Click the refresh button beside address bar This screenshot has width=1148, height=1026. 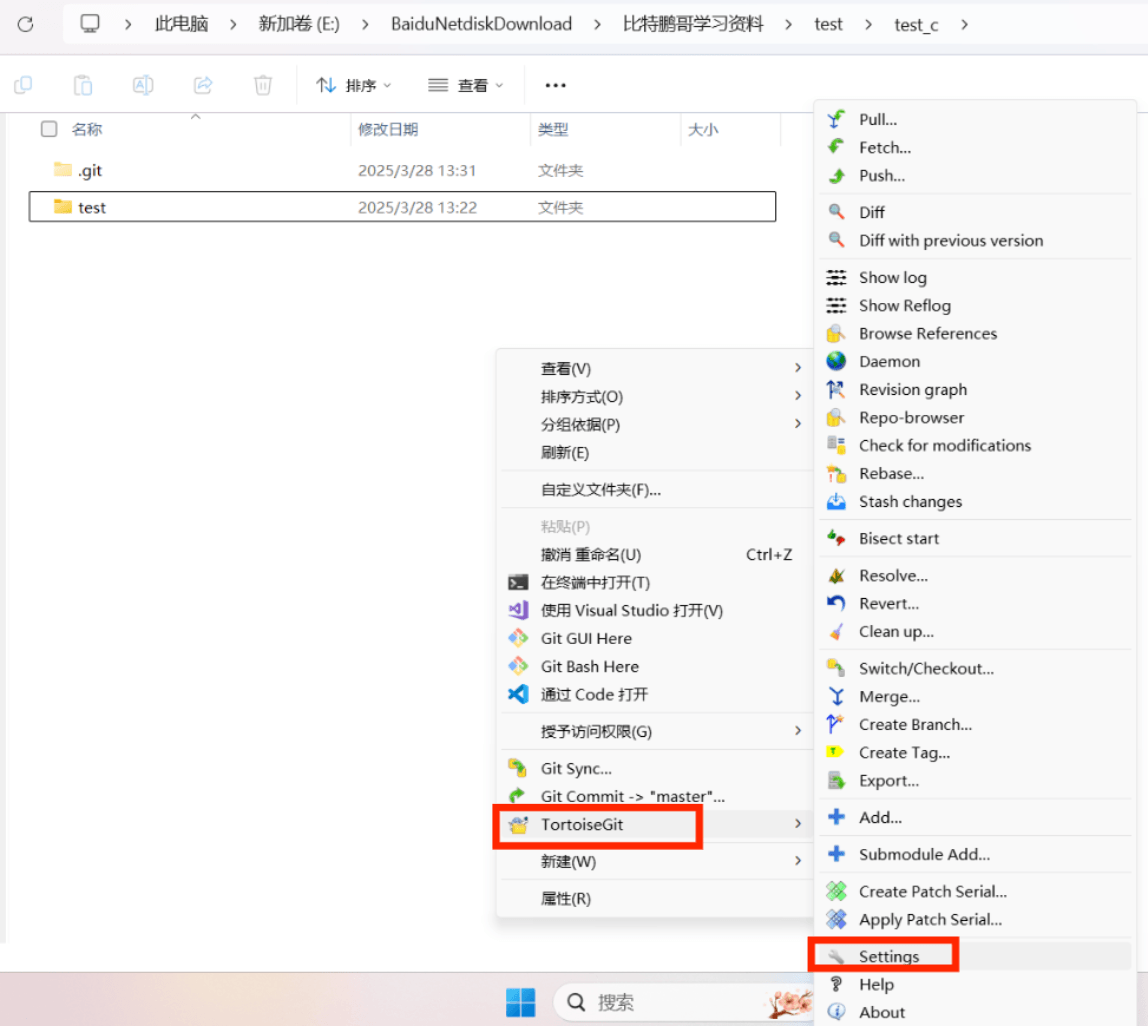[x=26, y=24]
